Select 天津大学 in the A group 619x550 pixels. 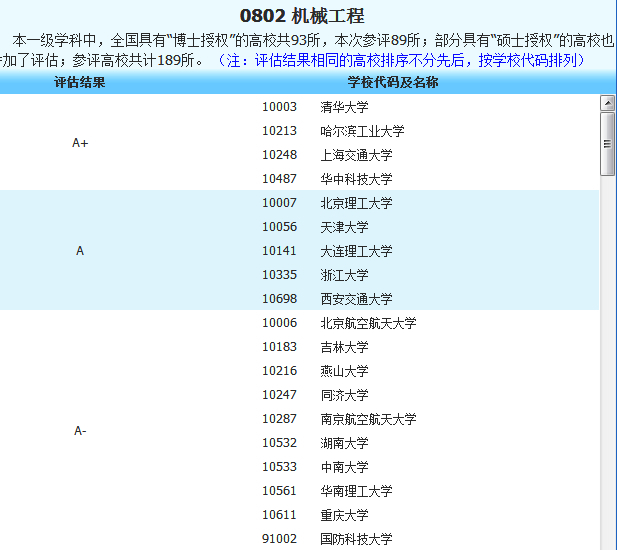pos(344,227)
